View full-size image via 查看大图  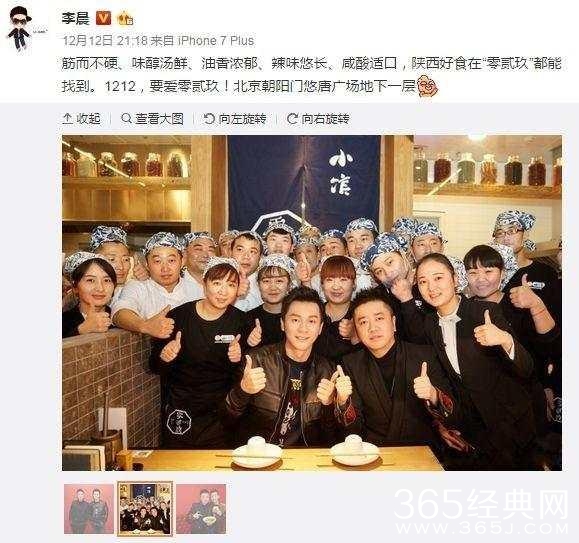pos(153,118)
